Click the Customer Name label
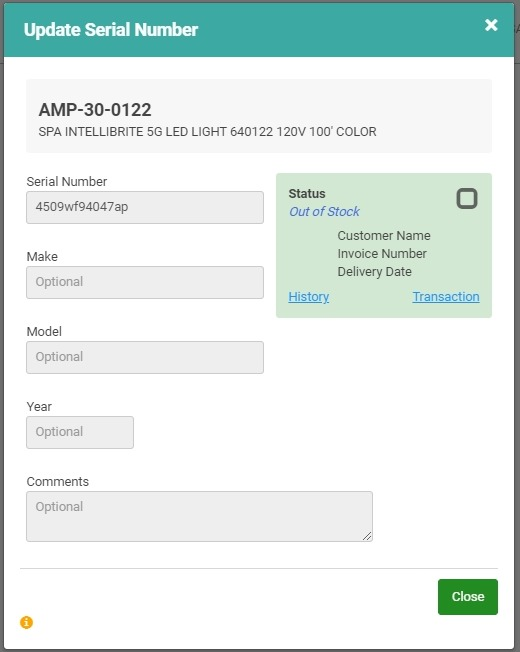The height and width of the screenshot is (652, 520). [384, 236]
